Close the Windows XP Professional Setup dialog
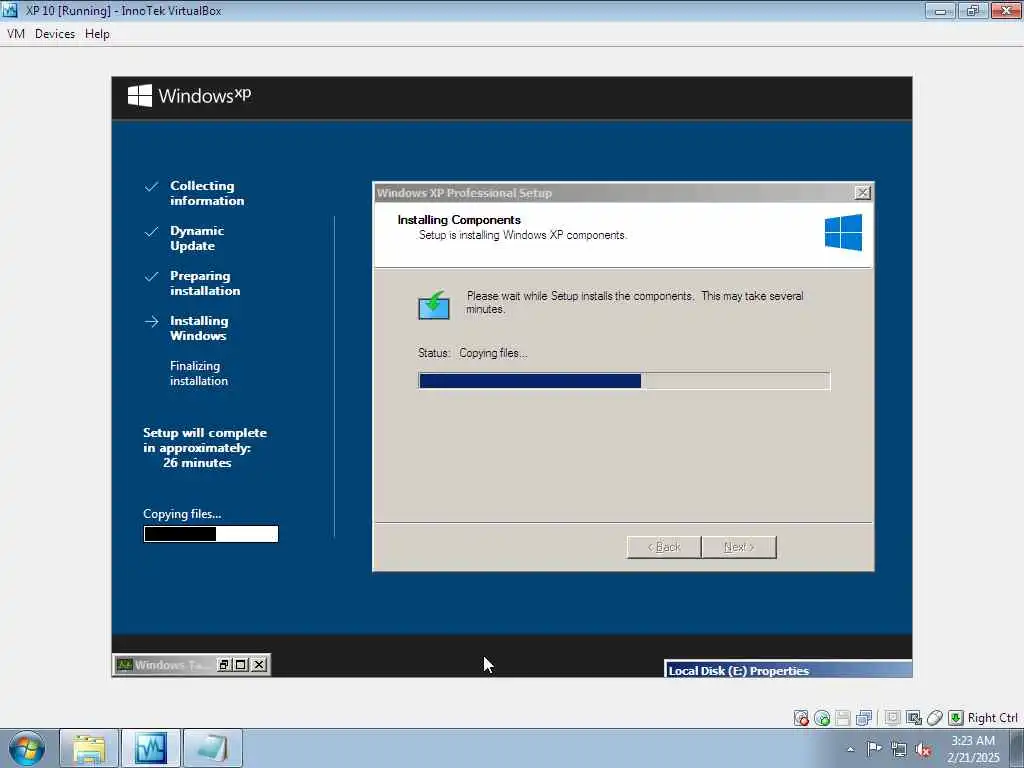1024x768 pixels. click(x=862, y=193)
